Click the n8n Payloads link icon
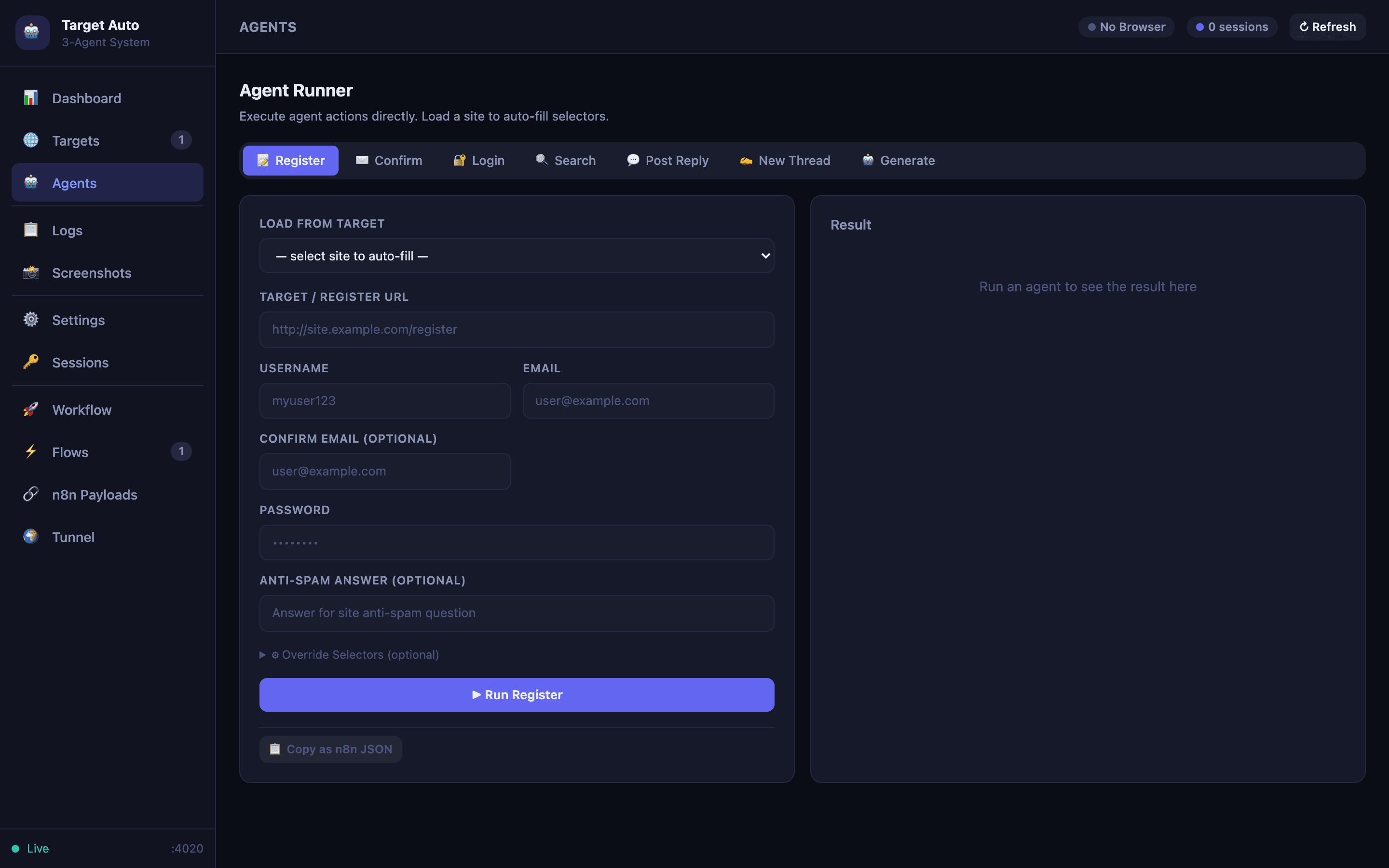 tap(31, 494)
